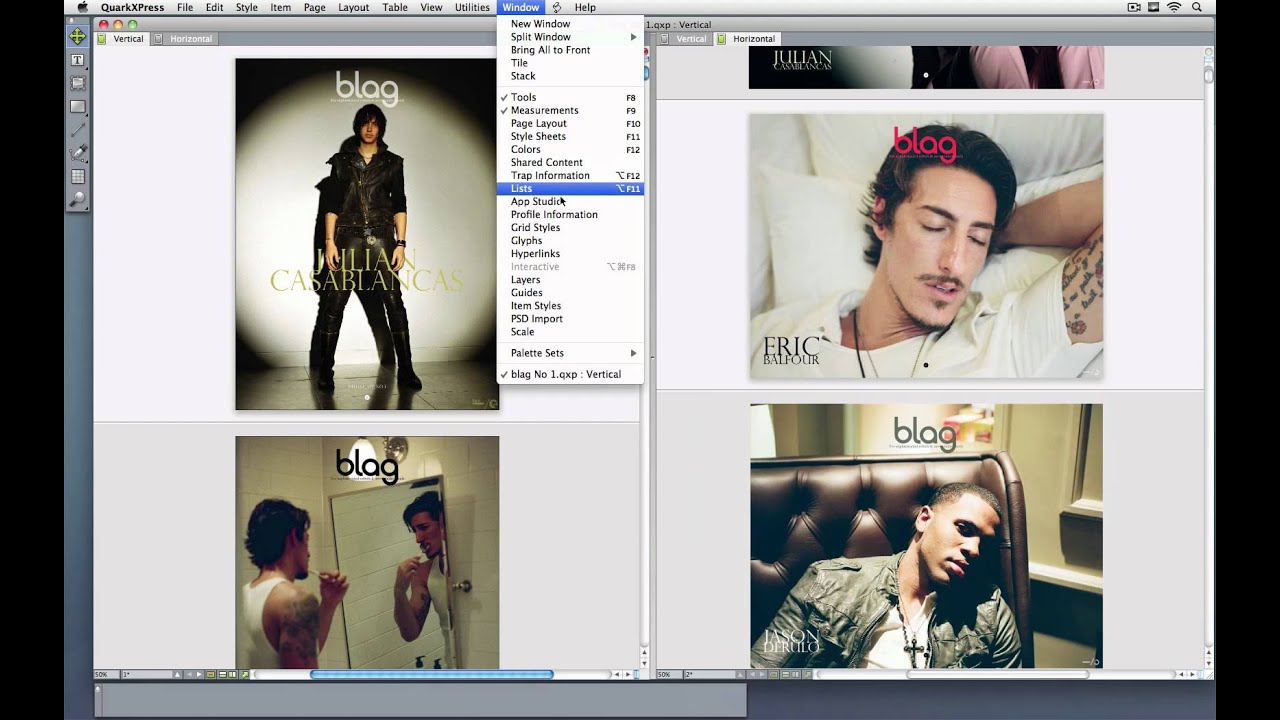The height and width of the screenshot is (720, 1280).
Task: Click Julian Casablancas cover page
Action: click(x=367, y=234)
